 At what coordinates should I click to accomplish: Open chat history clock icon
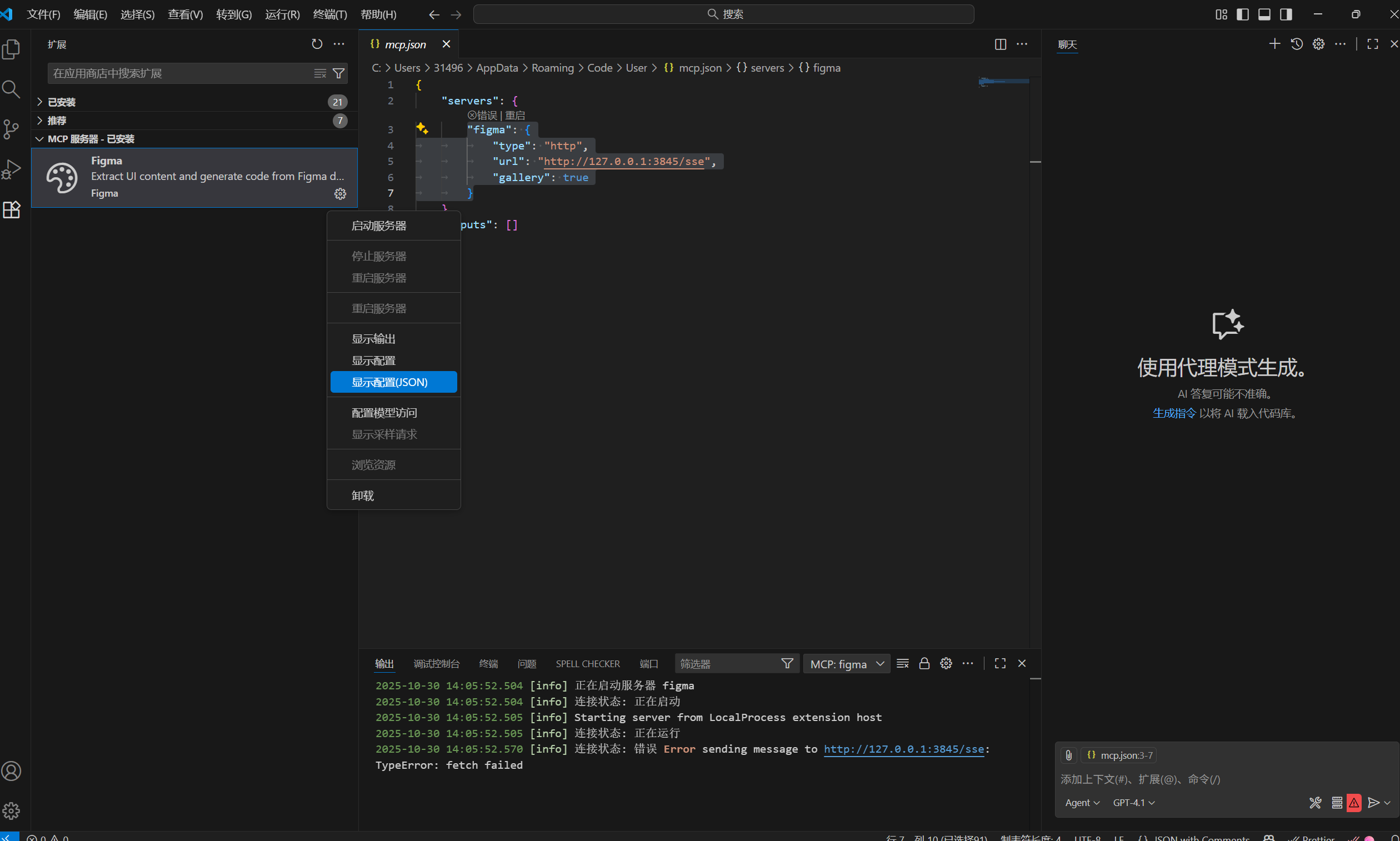[x=1297, y=44]
